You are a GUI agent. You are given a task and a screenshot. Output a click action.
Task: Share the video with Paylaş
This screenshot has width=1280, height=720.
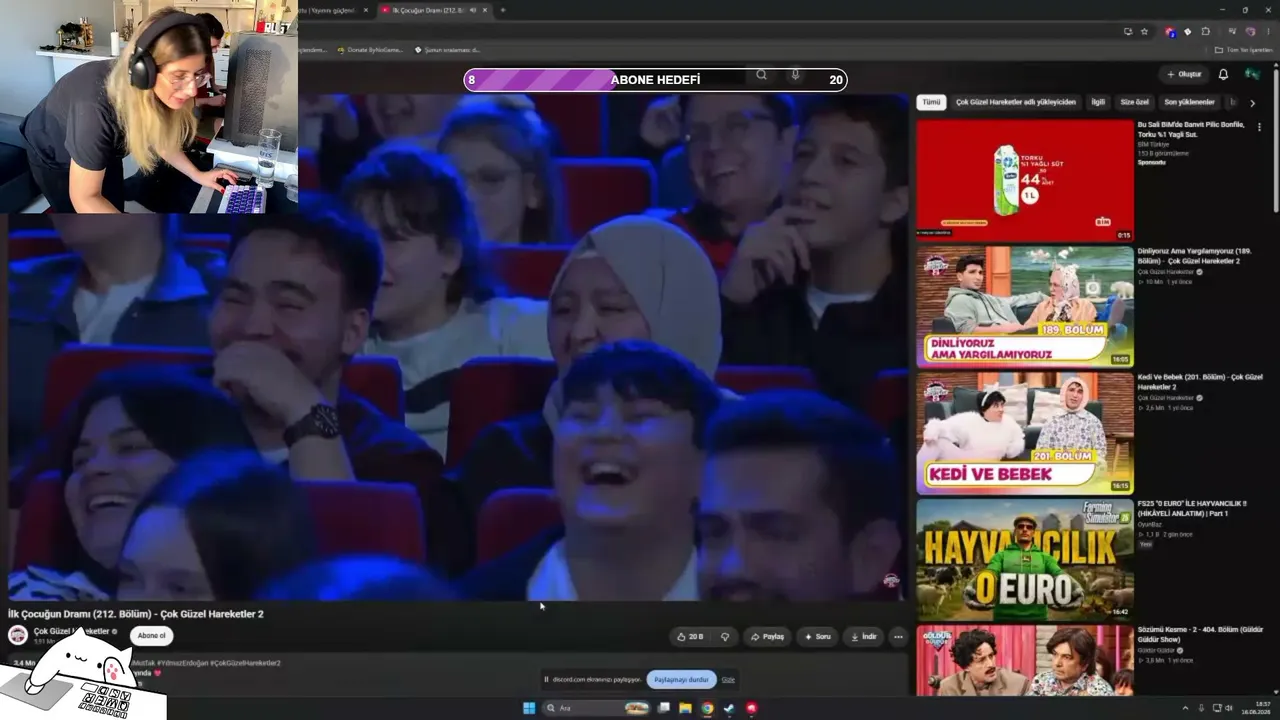tap(767, 636)
